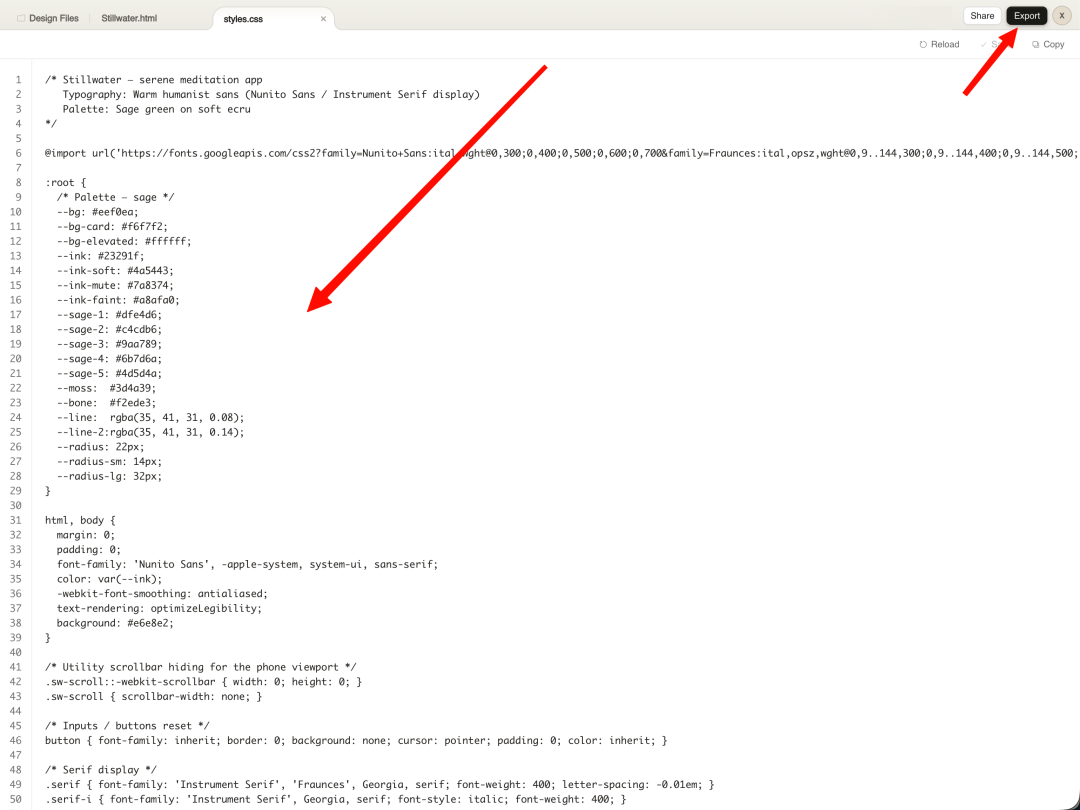Close the styles.css tab
The image size is (1080, 810).
323,18
